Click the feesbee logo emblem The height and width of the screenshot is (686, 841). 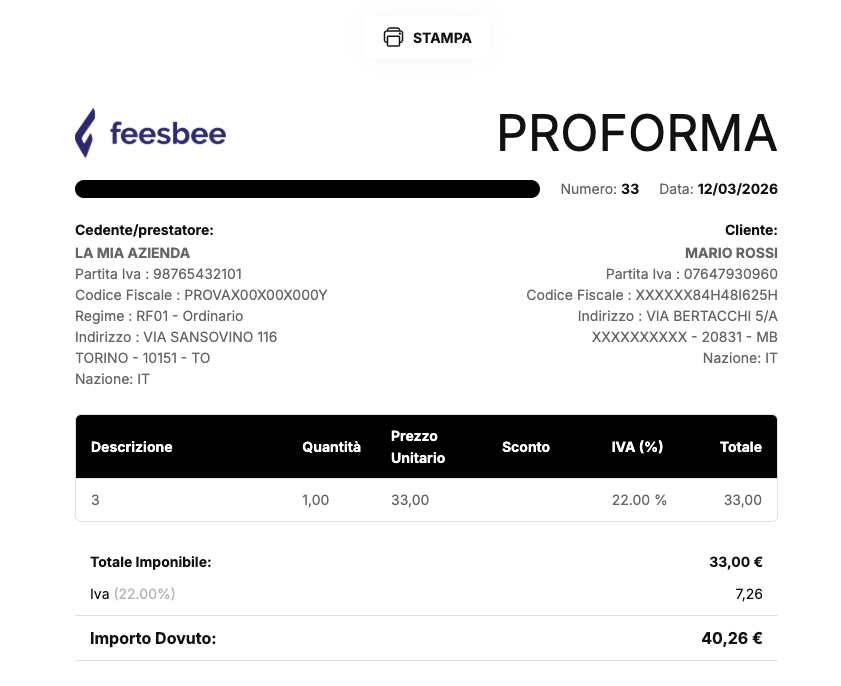tap(86, 133)
